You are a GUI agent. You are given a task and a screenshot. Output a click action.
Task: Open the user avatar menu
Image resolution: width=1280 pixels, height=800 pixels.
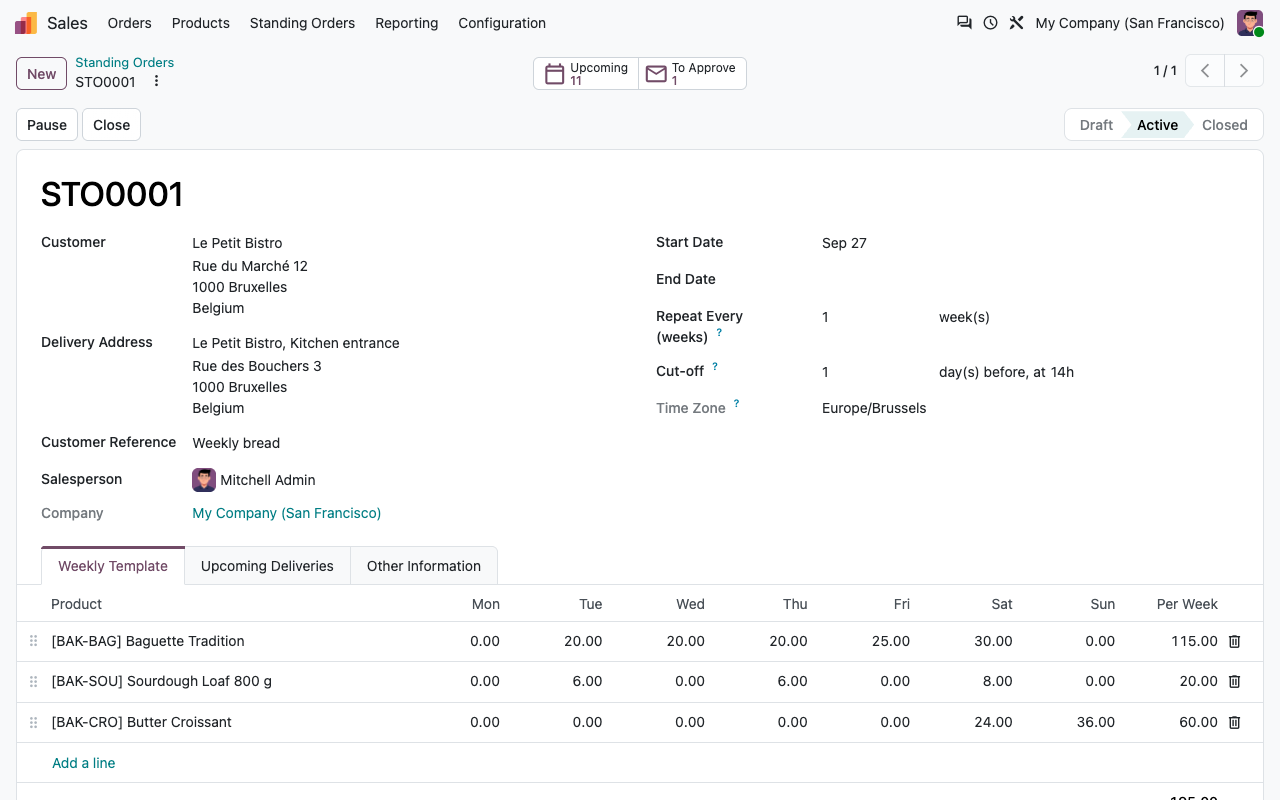(x=1250, y=23)
